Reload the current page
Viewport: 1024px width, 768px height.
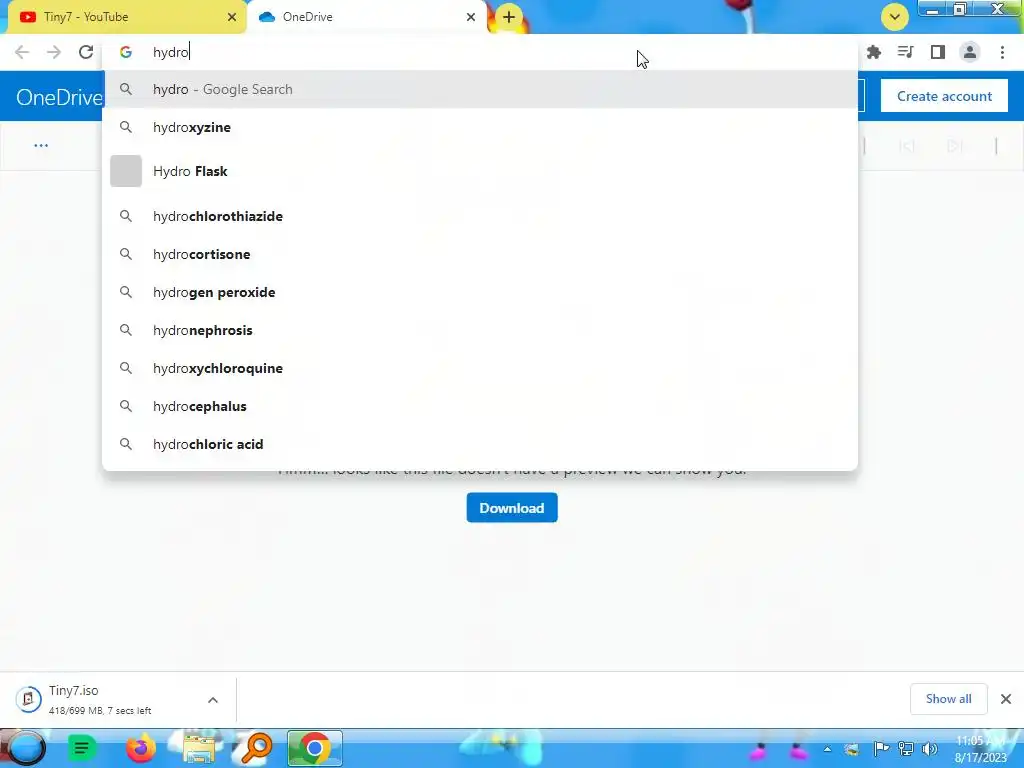(x=86, y=52)
